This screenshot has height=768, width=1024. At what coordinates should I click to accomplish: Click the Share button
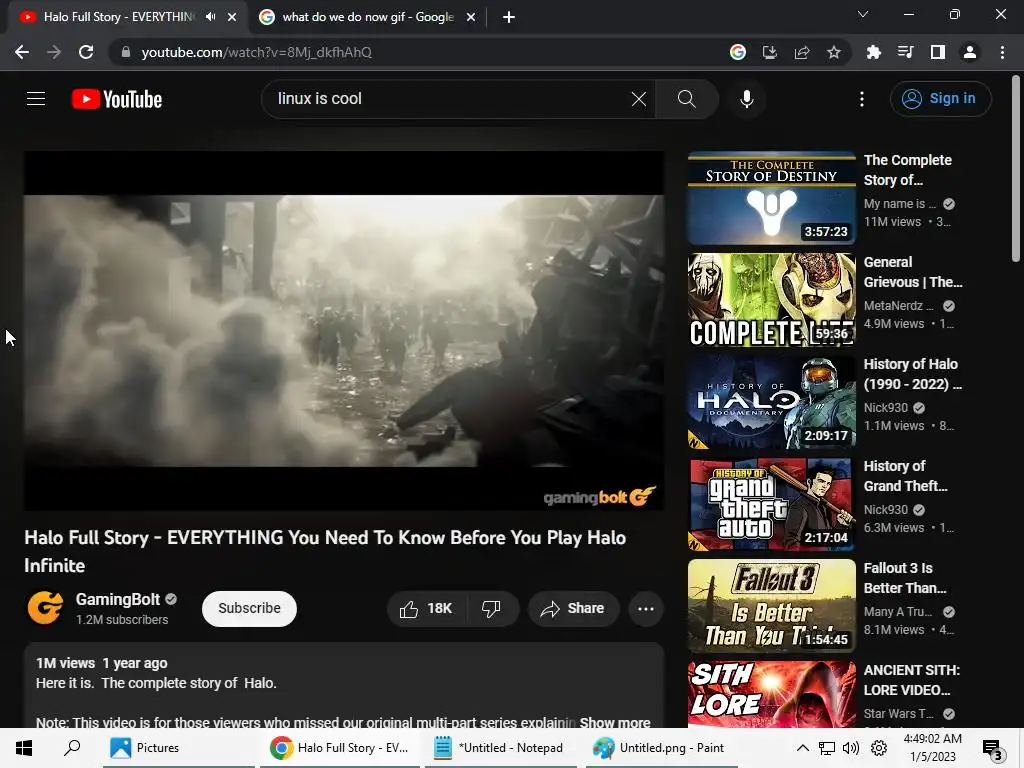point(573,609)
